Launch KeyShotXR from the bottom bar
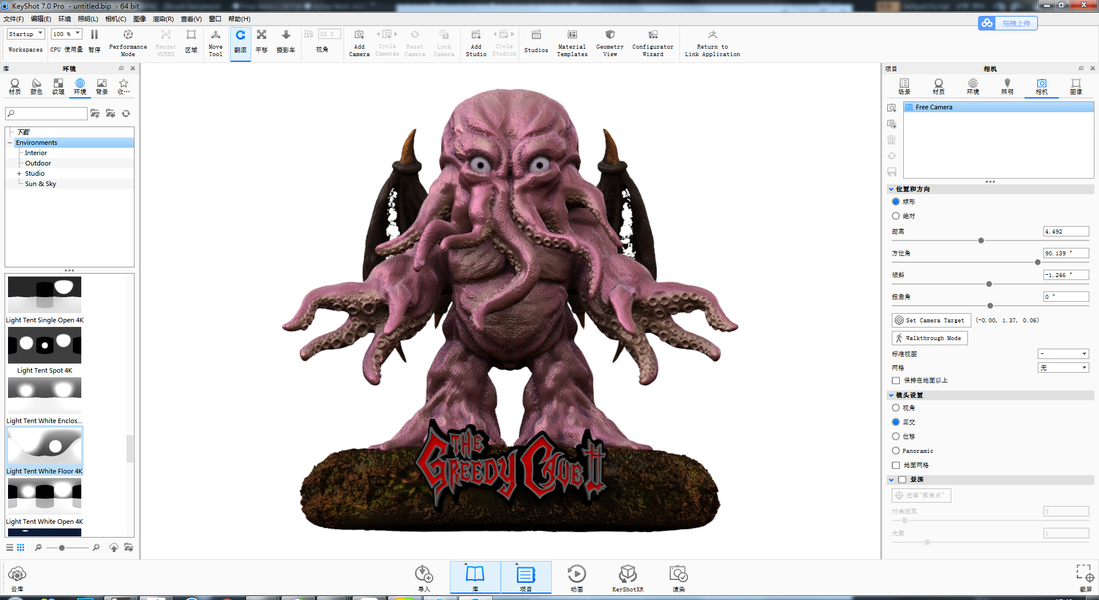Screen dimensions: 1099x600 627,574
